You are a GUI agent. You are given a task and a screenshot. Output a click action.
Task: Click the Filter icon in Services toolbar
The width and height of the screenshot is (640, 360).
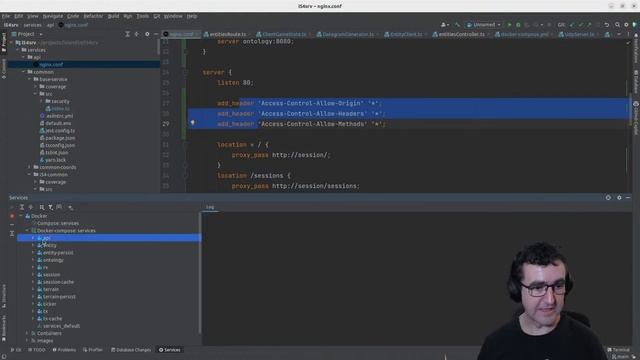(x=51, y=207)
